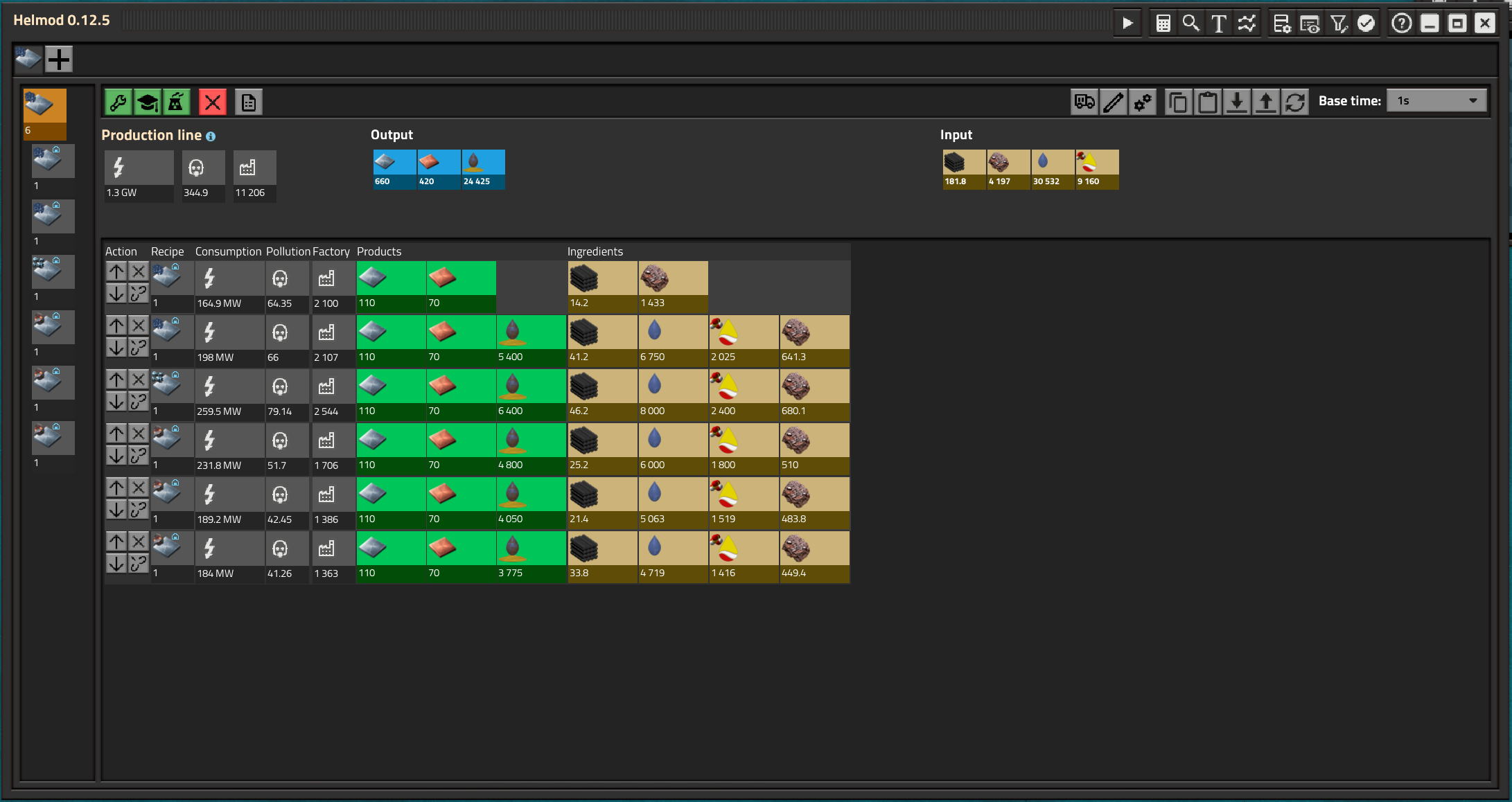
Task: Open the search tool
Action: pyautogui.click(x=1191, y=22)
